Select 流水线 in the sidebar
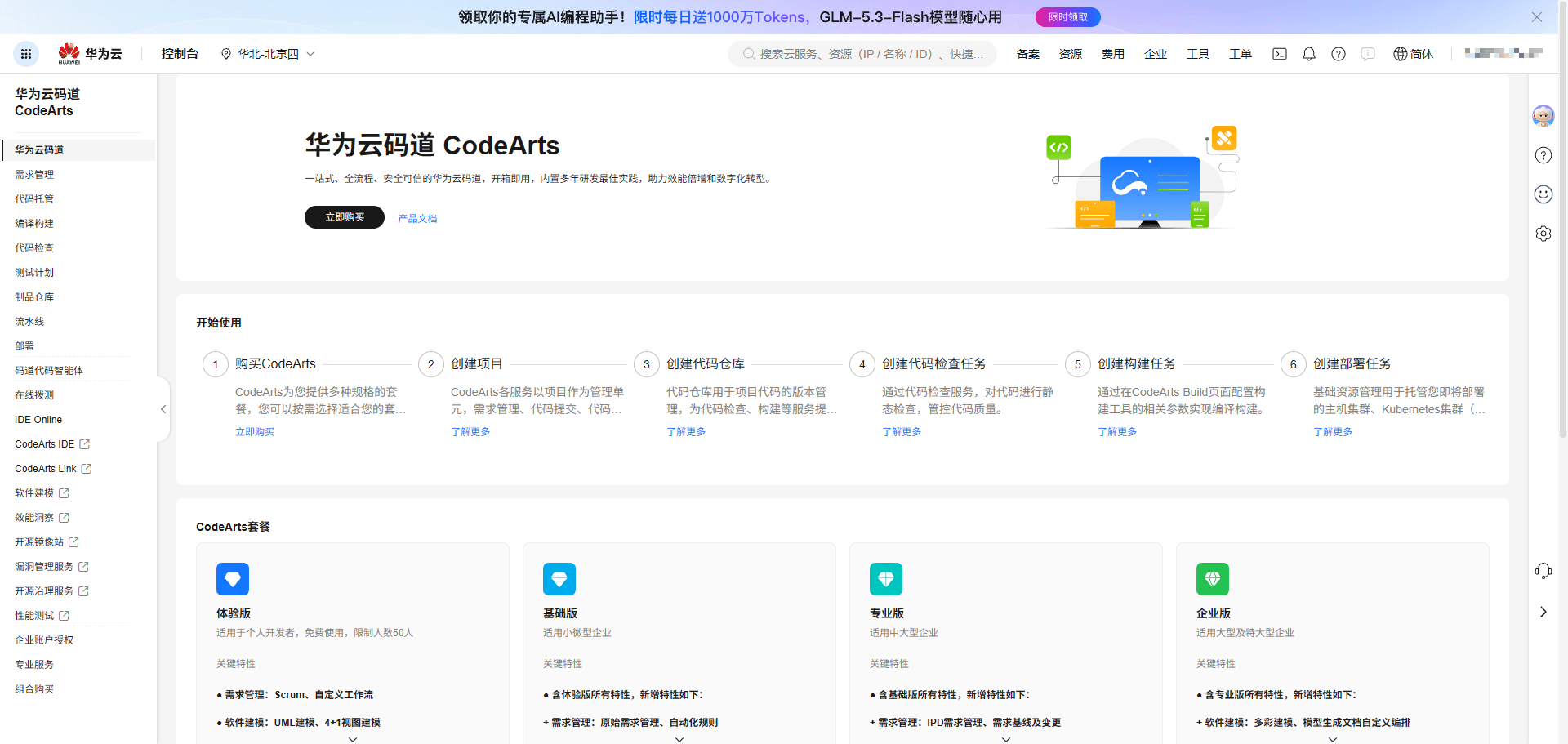The width and height of the screenshot is (1568, 744). coord(29,322)
